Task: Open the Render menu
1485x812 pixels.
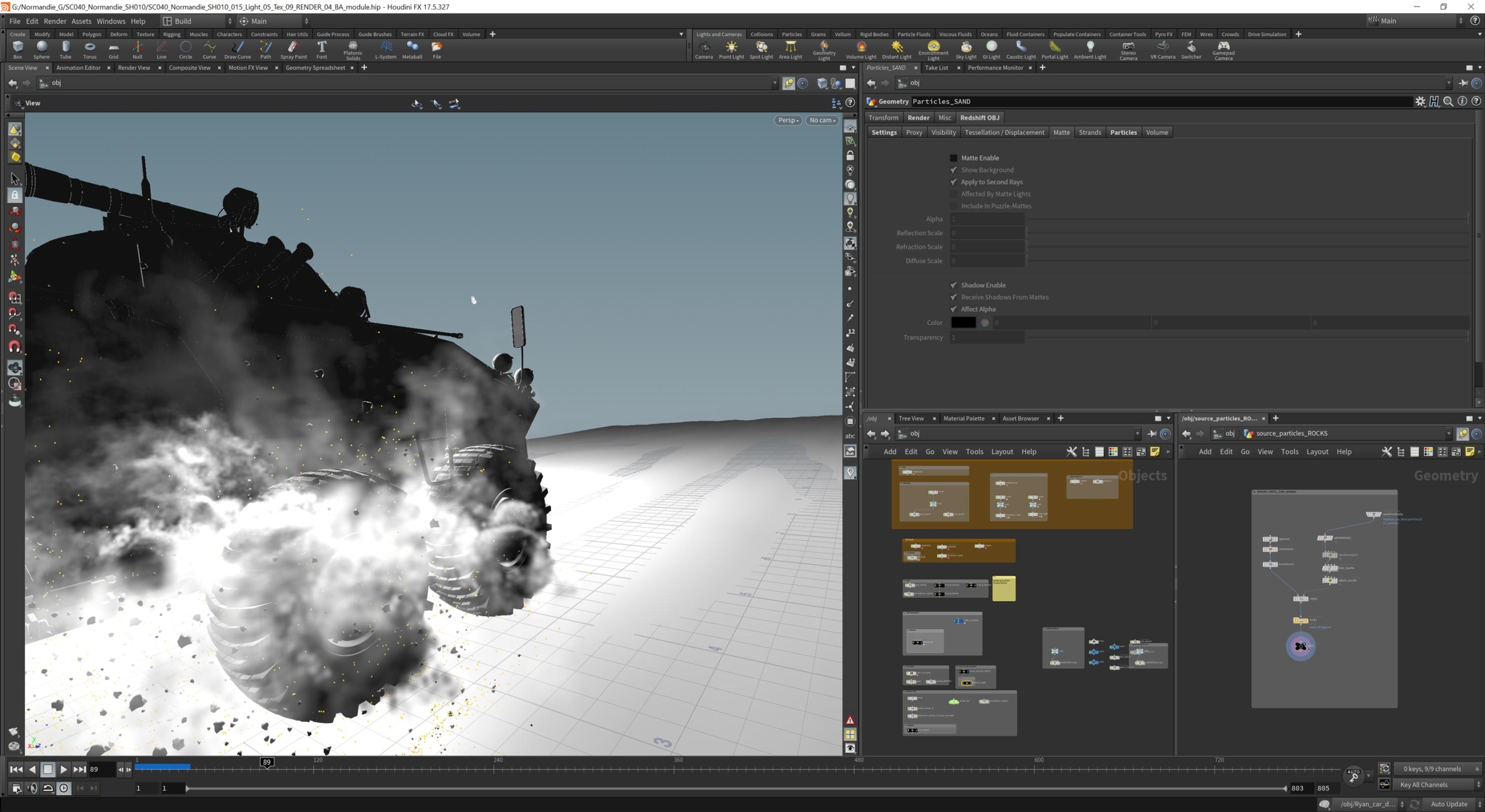Action: pyautogui.click(x=55, y=21)
